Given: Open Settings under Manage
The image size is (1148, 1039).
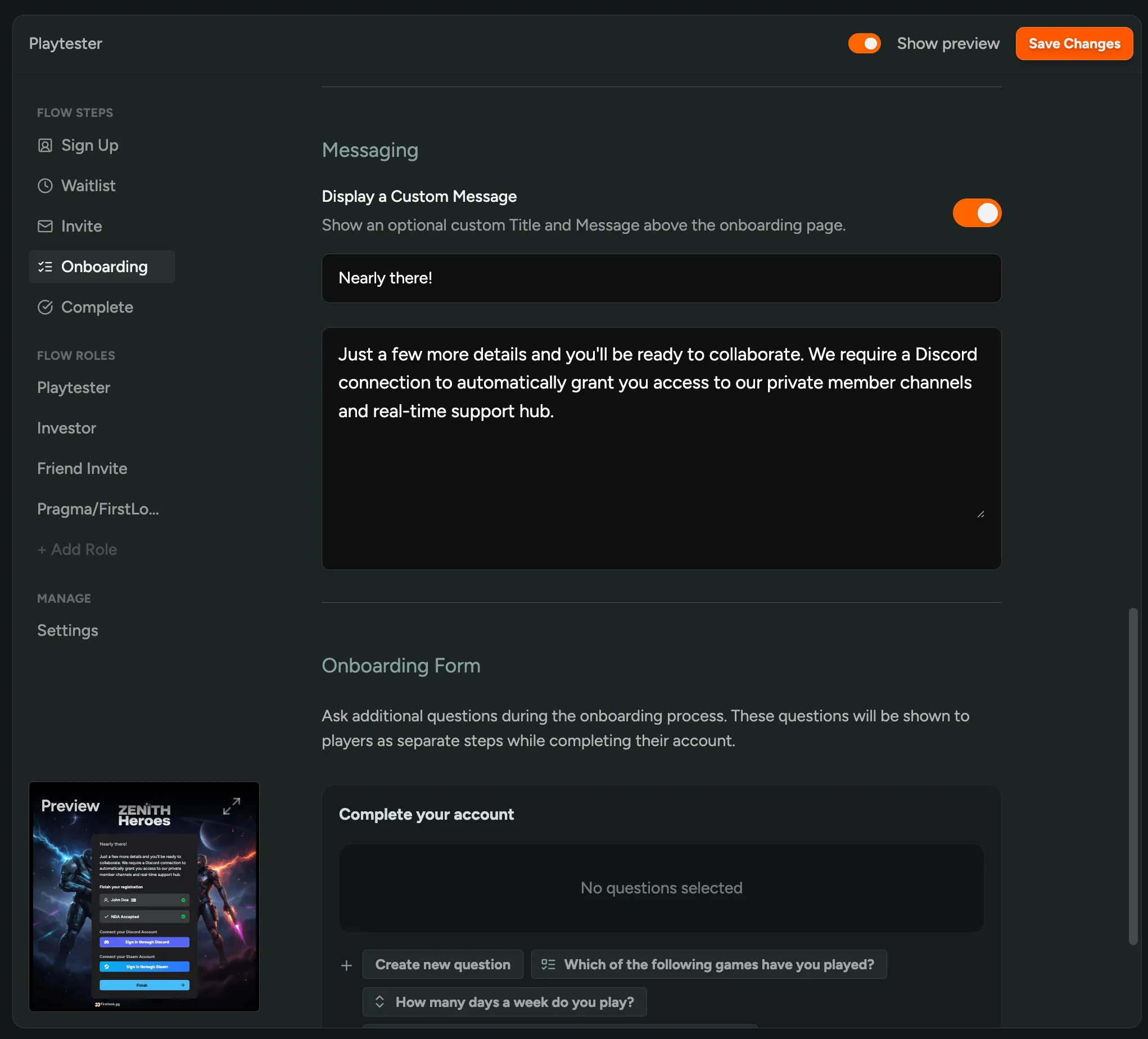Looking at the screenshot, I should [x=68, y=631].
